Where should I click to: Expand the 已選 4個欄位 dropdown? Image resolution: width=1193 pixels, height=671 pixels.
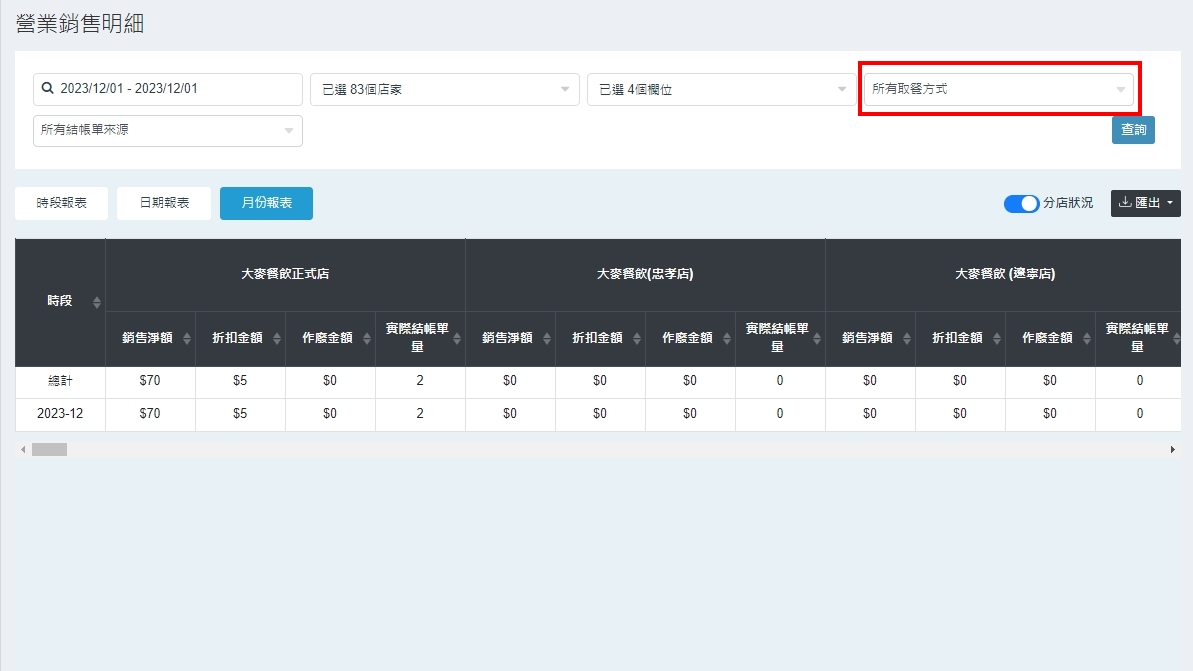(x=721, y=90)
